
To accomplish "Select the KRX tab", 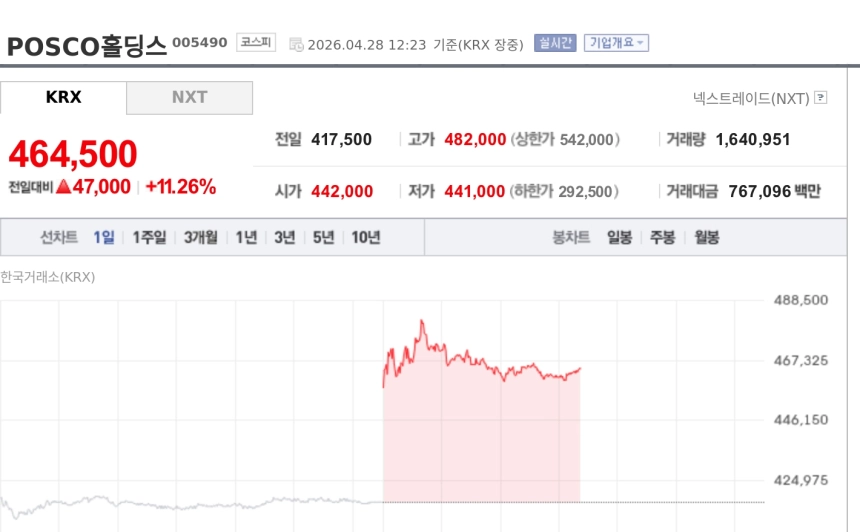I will click(x=63, y=98).
